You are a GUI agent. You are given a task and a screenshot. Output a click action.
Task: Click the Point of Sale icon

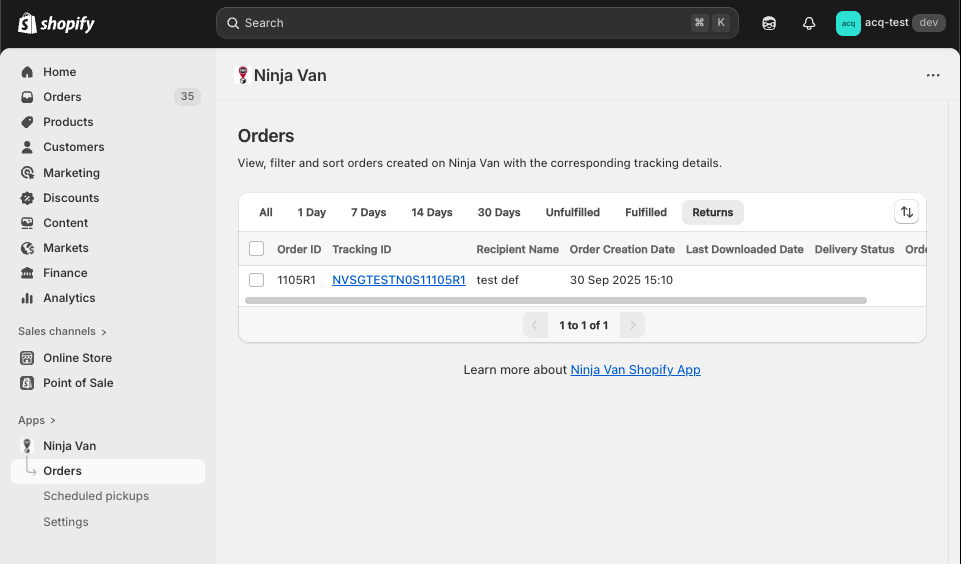click(x=27, y=383)
